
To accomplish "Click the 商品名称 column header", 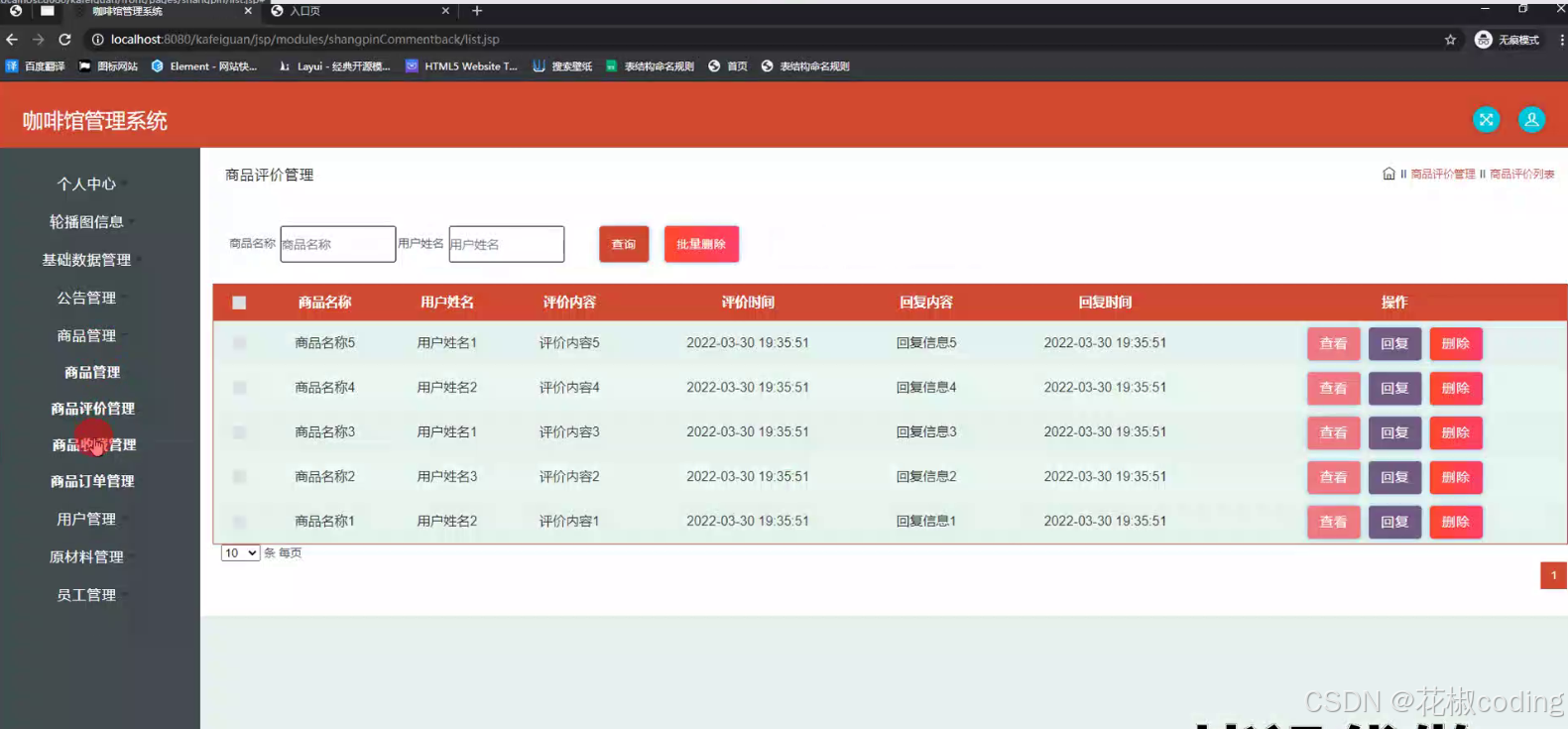I will [324, 303].
